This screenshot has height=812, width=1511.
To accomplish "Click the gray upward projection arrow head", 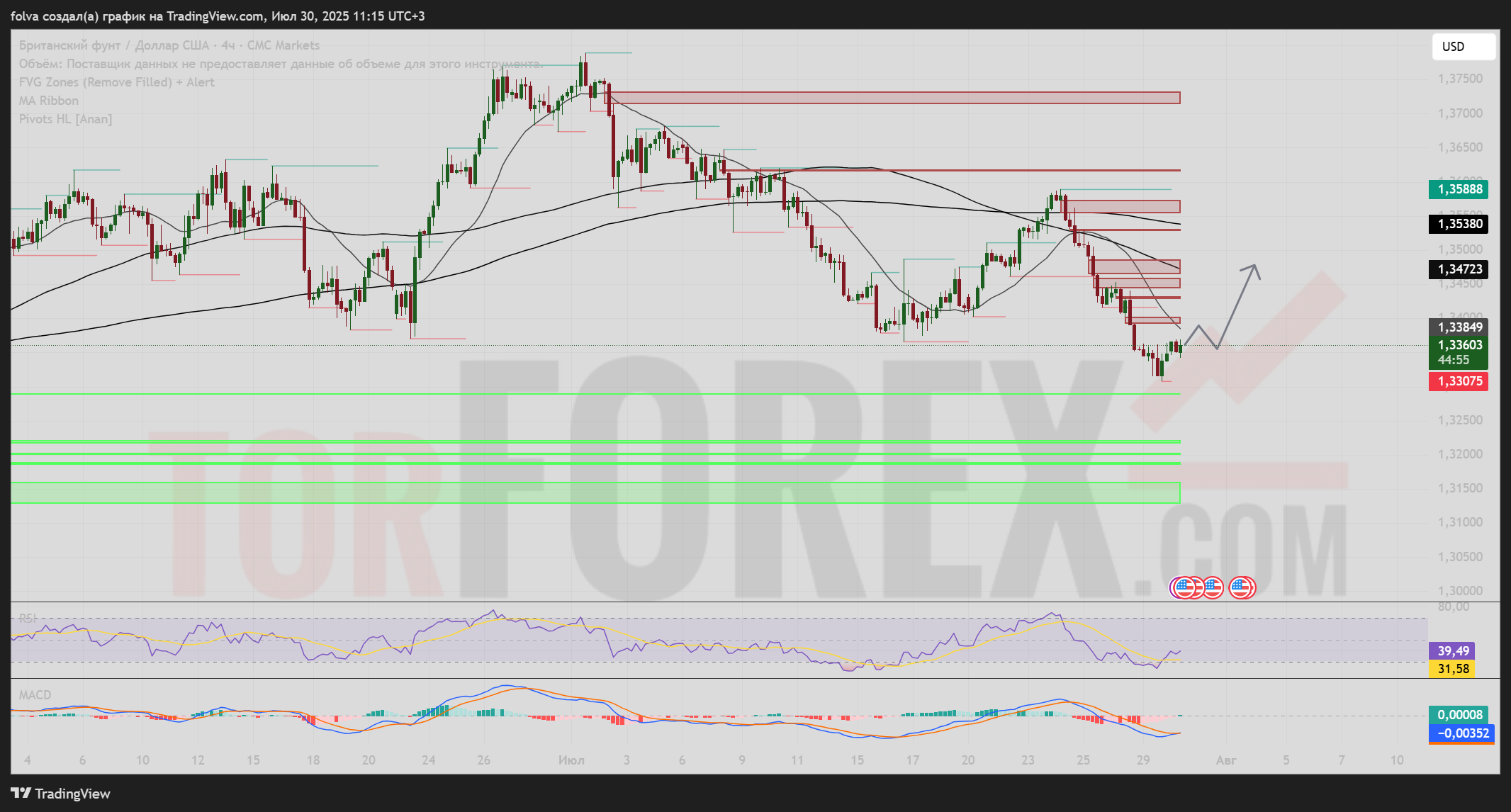I will click(1254, 267).
